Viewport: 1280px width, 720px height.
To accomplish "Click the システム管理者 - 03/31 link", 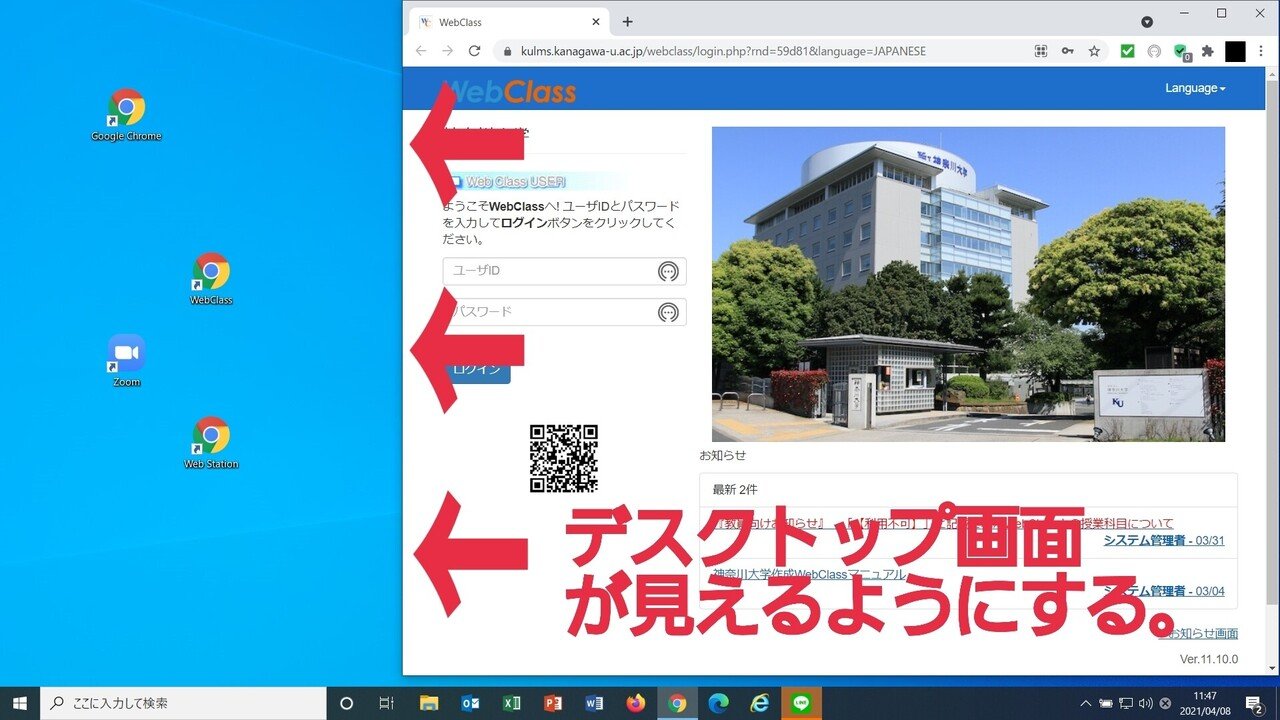I will point(1164,541).
